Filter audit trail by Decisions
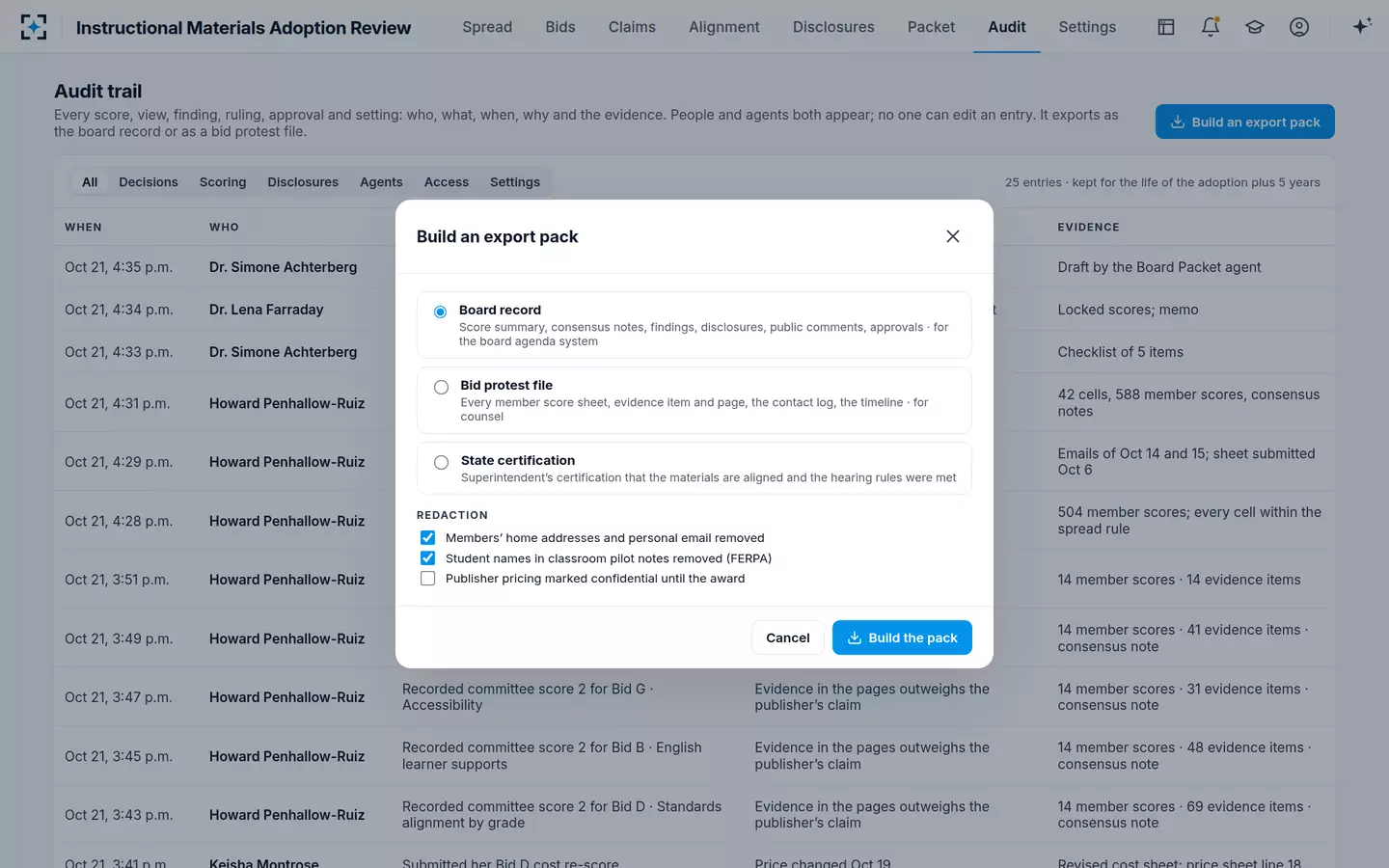The width and height of the screenshot is (1389, 868). click(149, 182)
